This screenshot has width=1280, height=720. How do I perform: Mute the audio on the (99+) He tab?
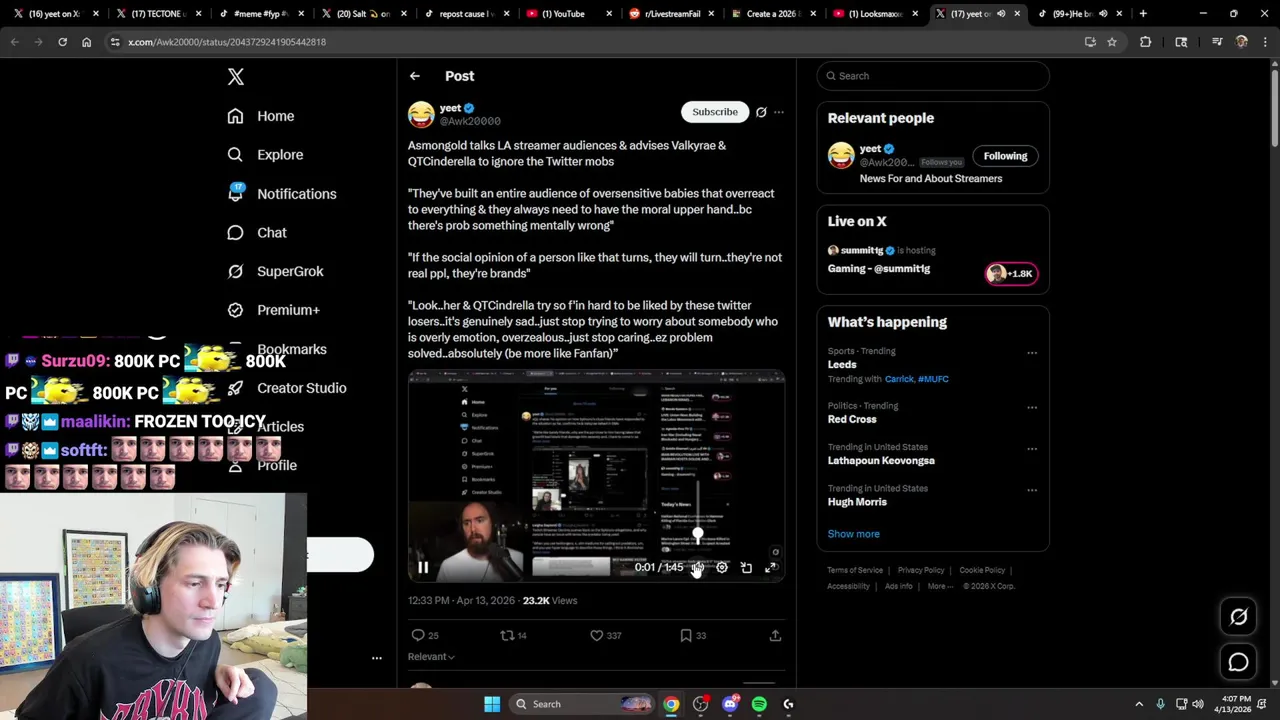click(x=1102, y=14)
